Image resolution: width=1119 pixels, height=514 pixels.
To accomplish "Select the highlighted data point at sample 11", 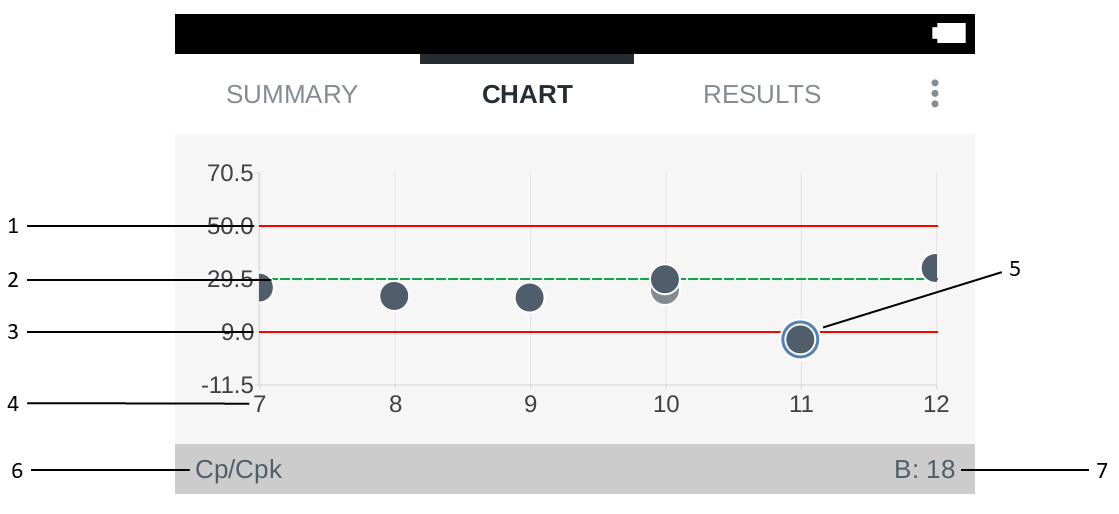I will pyautogui.click(x=800, y=339).
